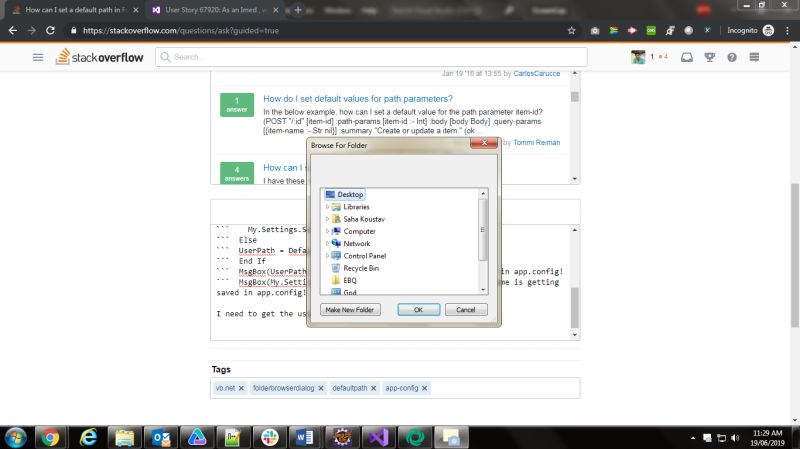Bookmark this page with the star
This screenshot has height=449, width=800.
(571, 31)
